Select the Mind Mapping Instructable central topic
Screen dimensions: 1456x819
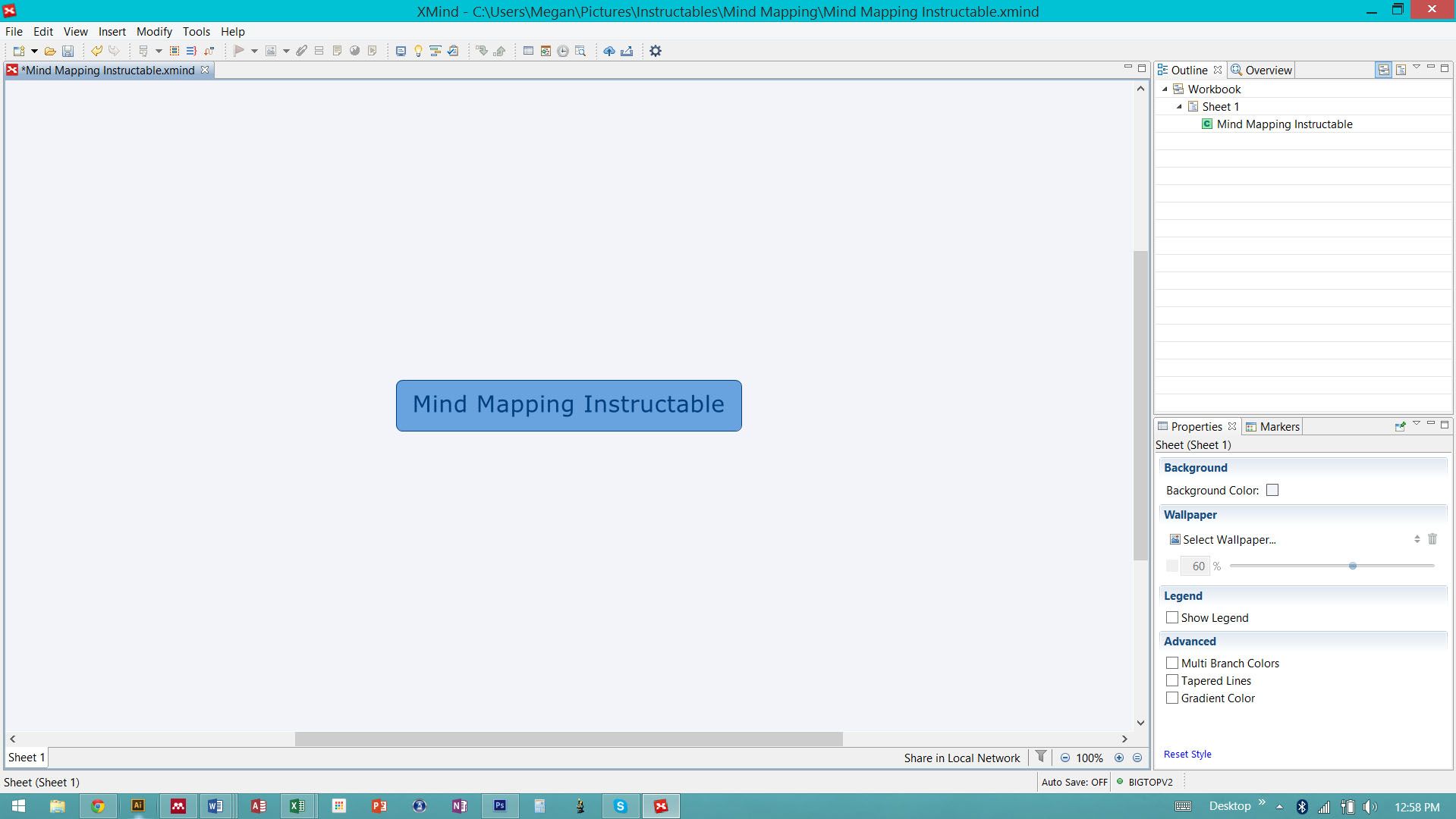(x=568, y=405)
